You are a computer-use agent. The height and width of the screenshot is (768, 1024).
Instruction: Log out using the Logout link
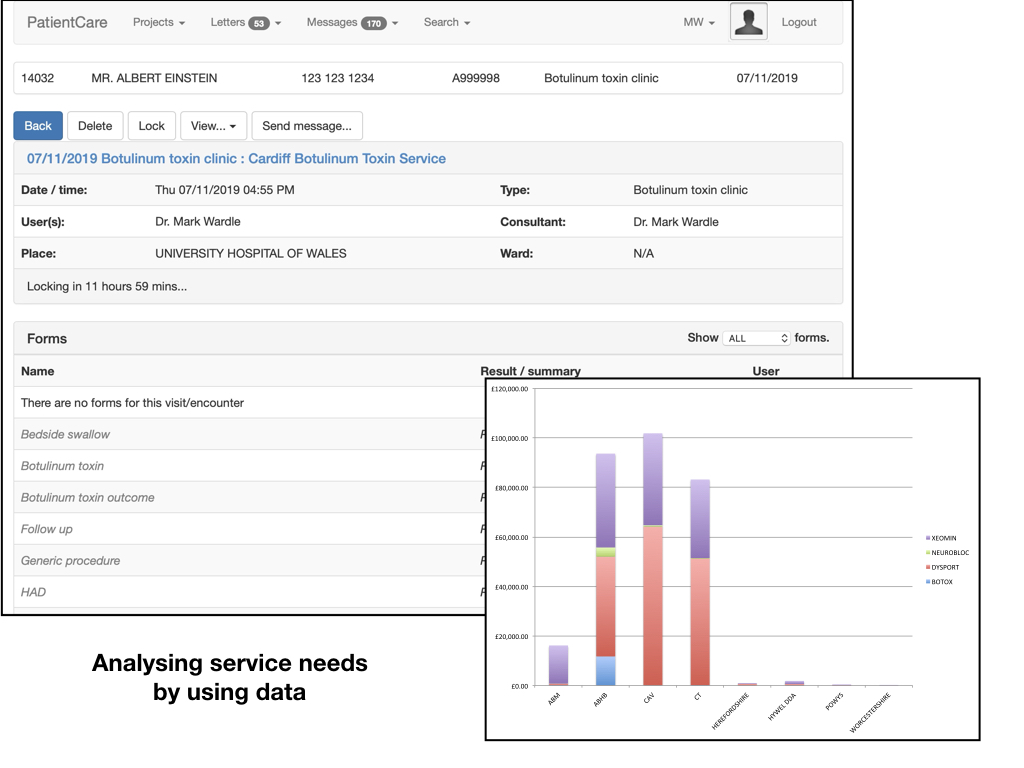coord(798,22)
